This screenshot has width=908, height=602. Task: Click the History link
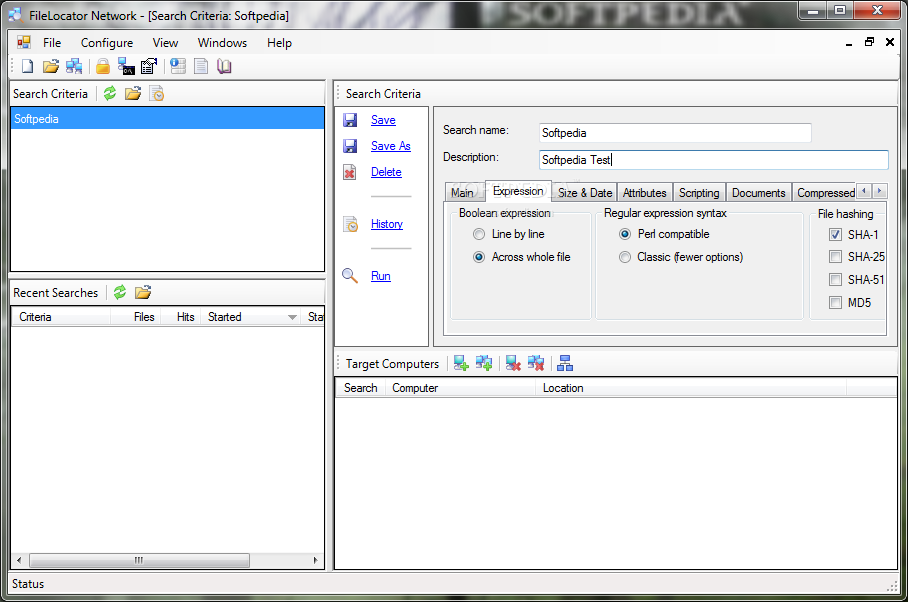(386, 224)
